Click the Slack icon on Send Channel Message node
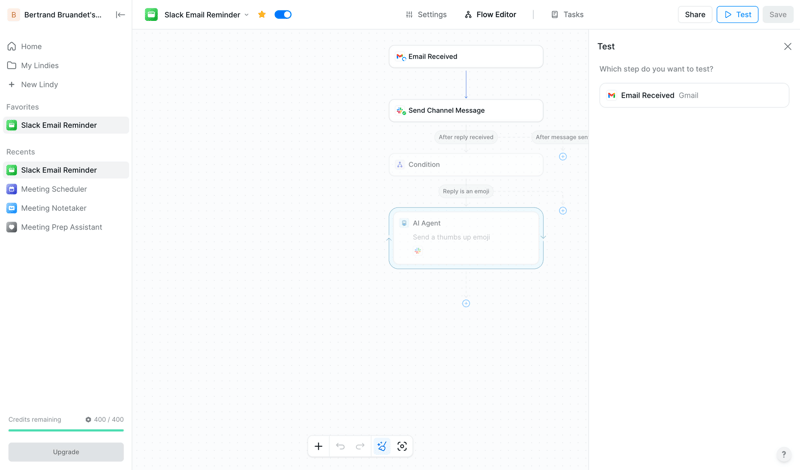The height and width of the screenshot is (470, 800). pos(401,111)
